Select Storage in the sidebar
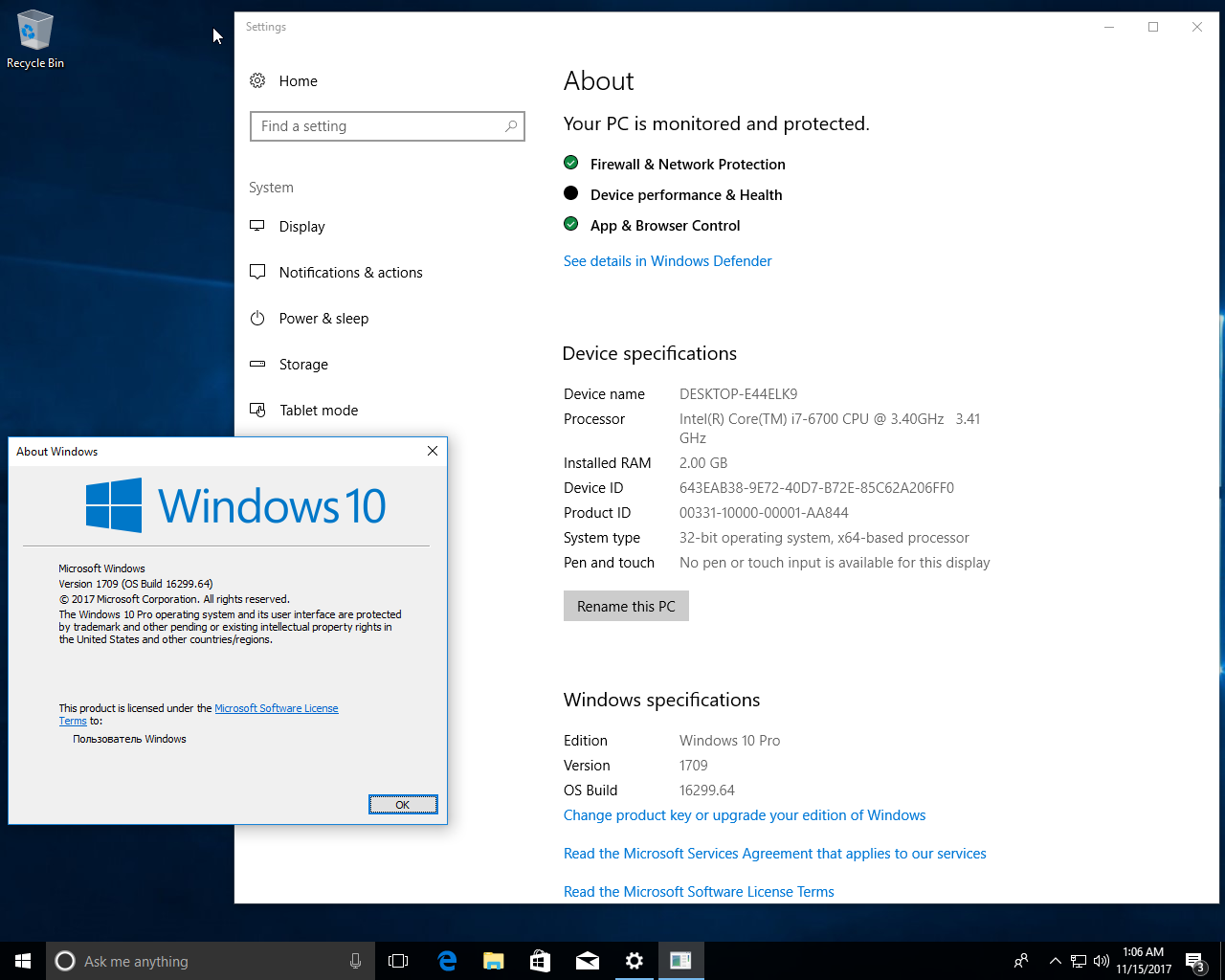 coord(303,365)
